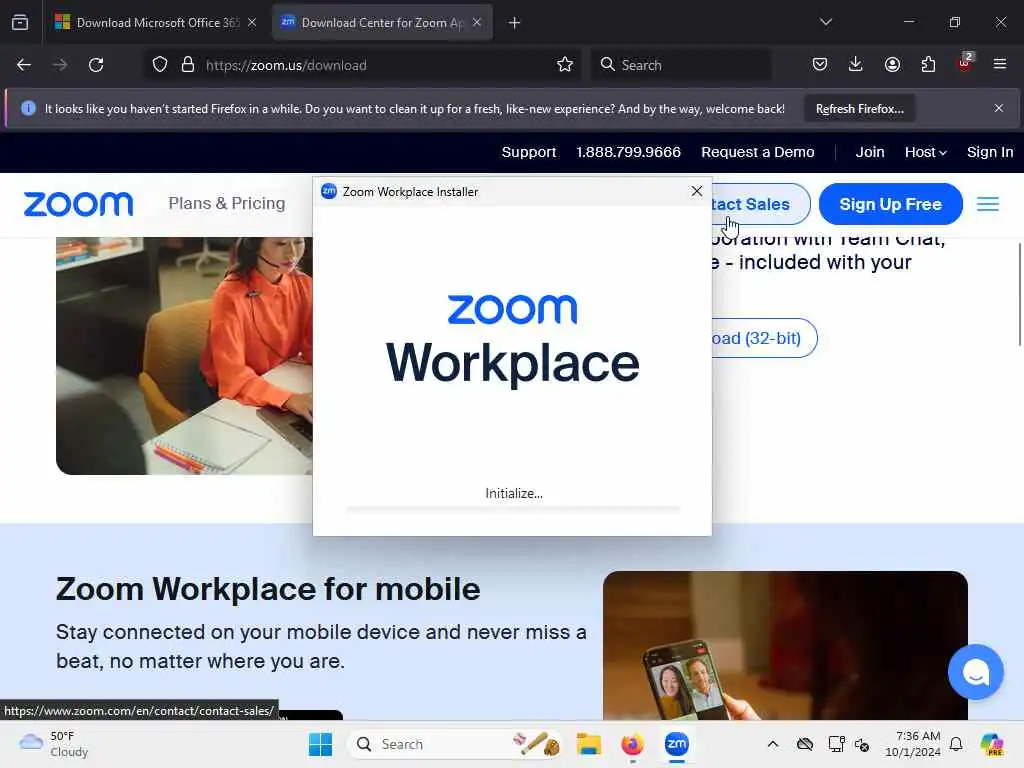This screenshot has height=768, width=1024.
Task: Reload the zoom.us download page
Action: tap(96, 65)
